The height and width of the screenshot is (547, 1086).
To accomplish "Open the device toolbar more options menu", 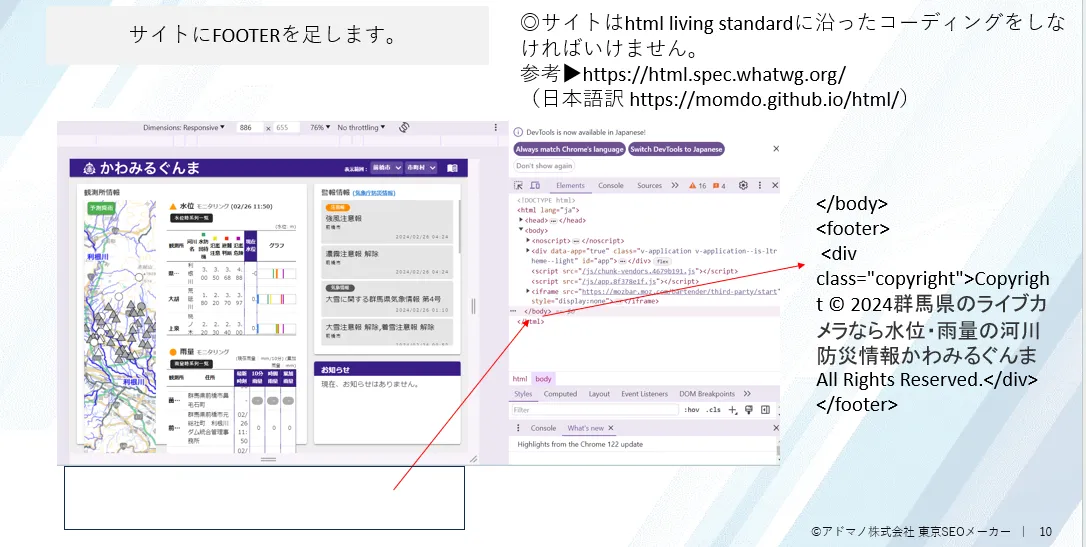I will click(x=495, y=127).
